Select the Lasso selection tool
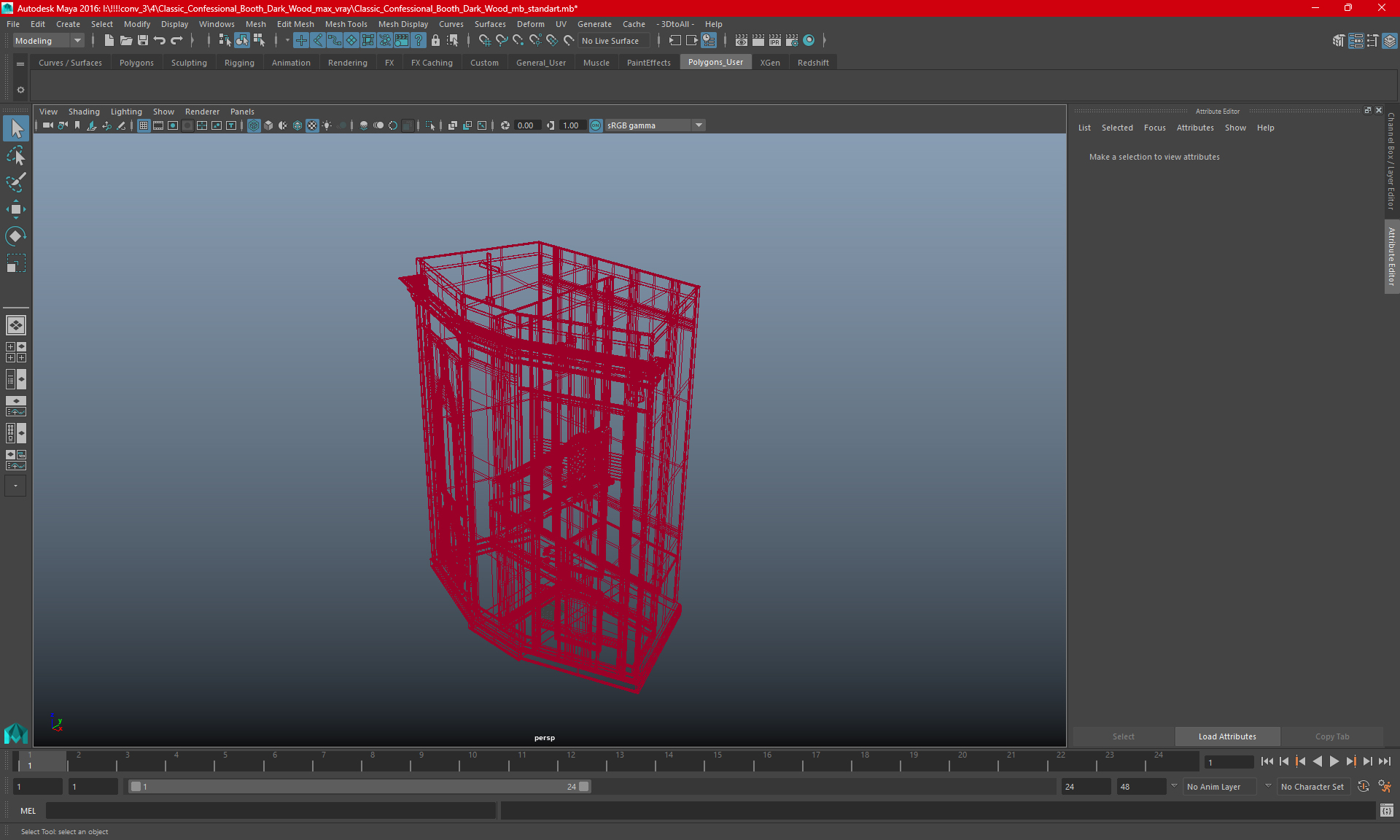The image size is (1400, 840). [16, 156]
